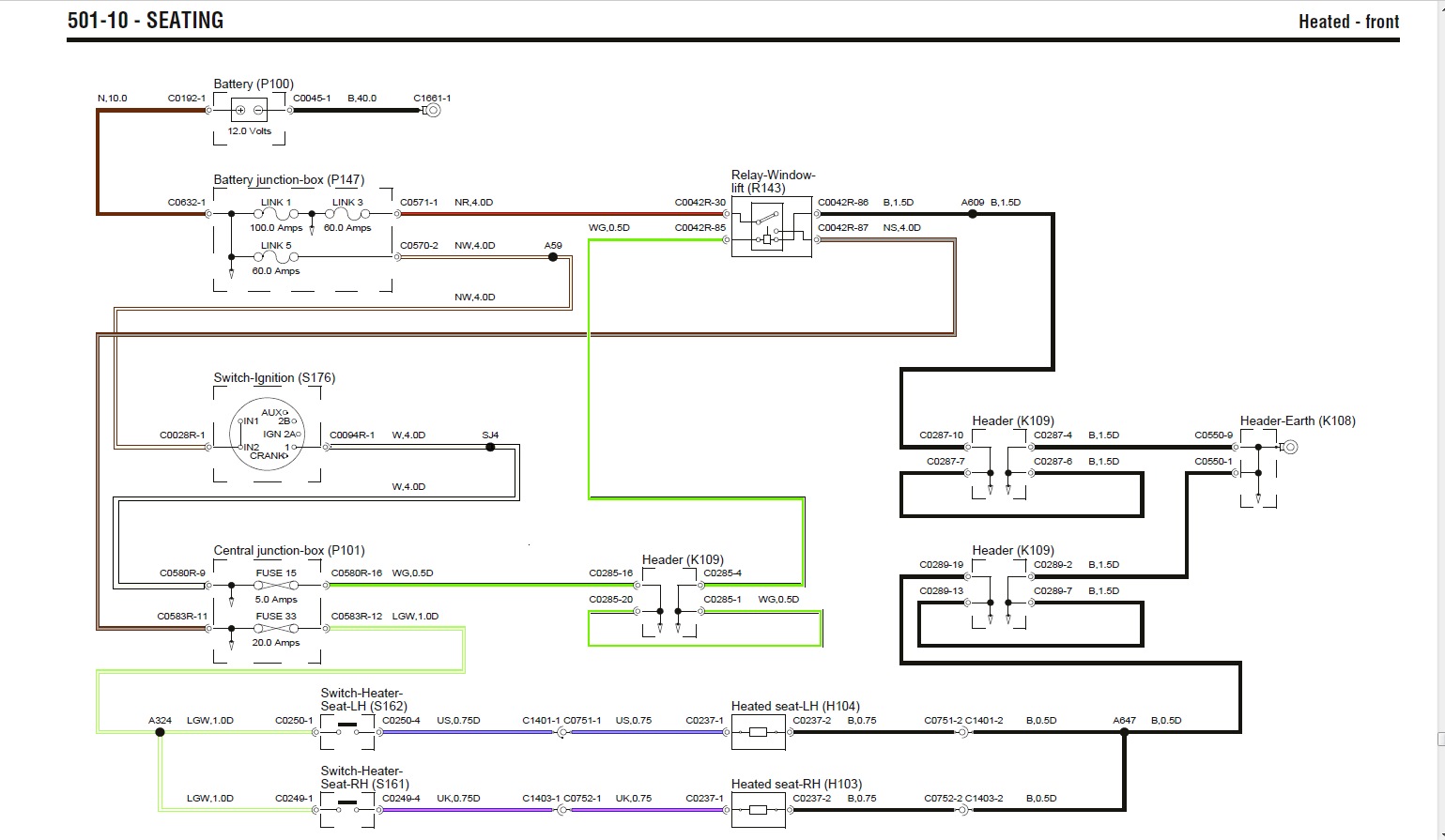Click the Heated seat-LH (H104) element symbol
The width and height of the screenshot is (1445, 840).
tap(759, 732)
